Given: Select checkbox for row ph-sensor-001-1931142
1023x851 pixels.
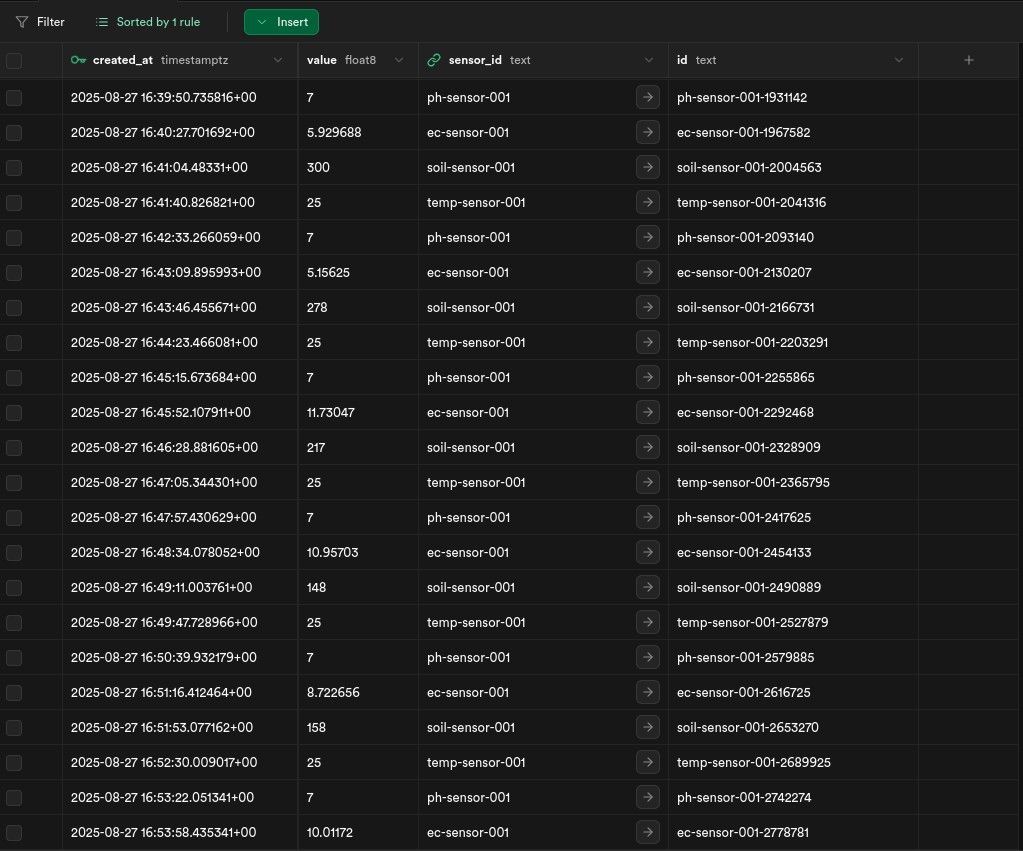Looking at the screenshot, I should point(14,97).
